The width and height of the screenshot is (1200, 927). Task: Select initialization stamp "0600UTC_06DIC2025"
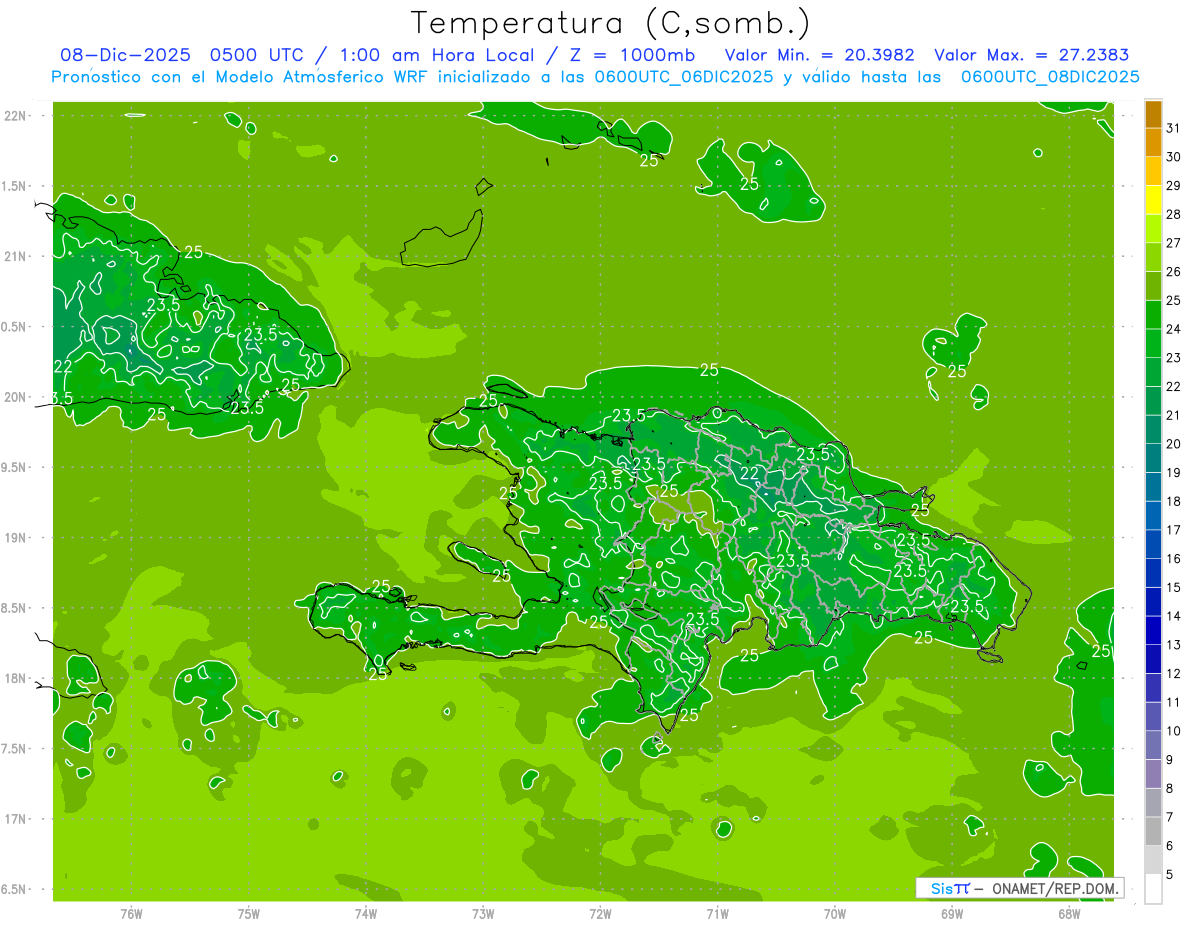click(x=684, y=77)
